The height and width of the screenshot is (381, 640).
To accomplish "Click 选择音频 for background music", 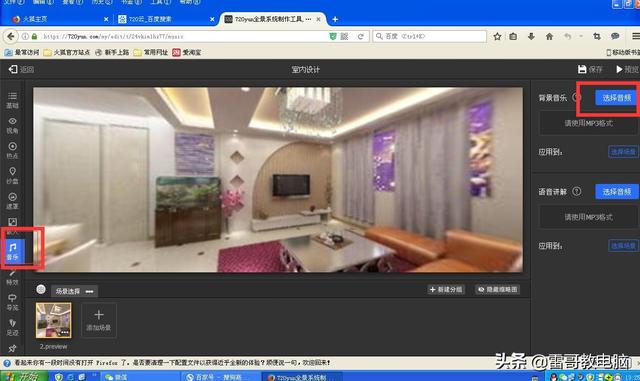I will click(x=616, y=98).
